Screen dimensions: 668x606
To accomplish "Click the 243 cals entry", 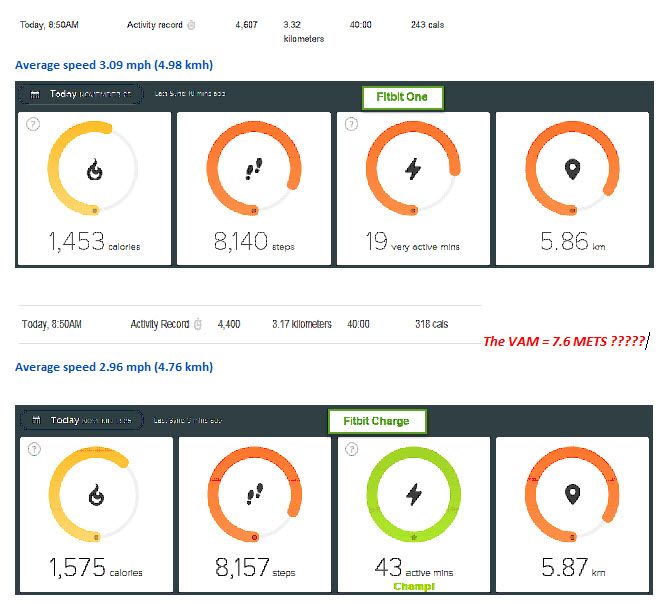I will 427,25.
